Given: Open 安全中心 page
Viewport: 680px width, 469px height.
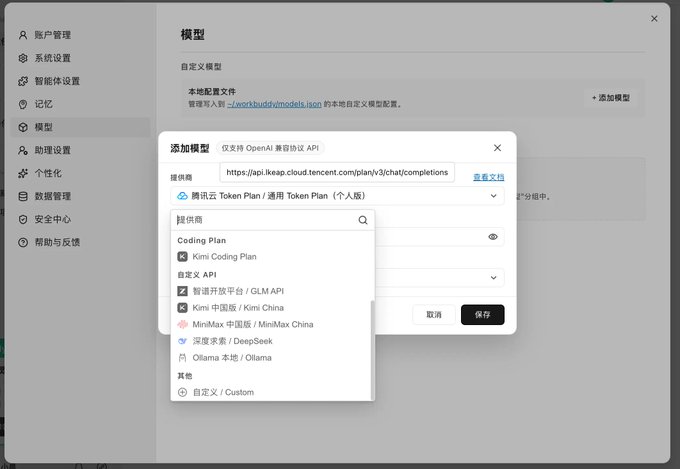Looking at the screenshot, I should point(80,219).
